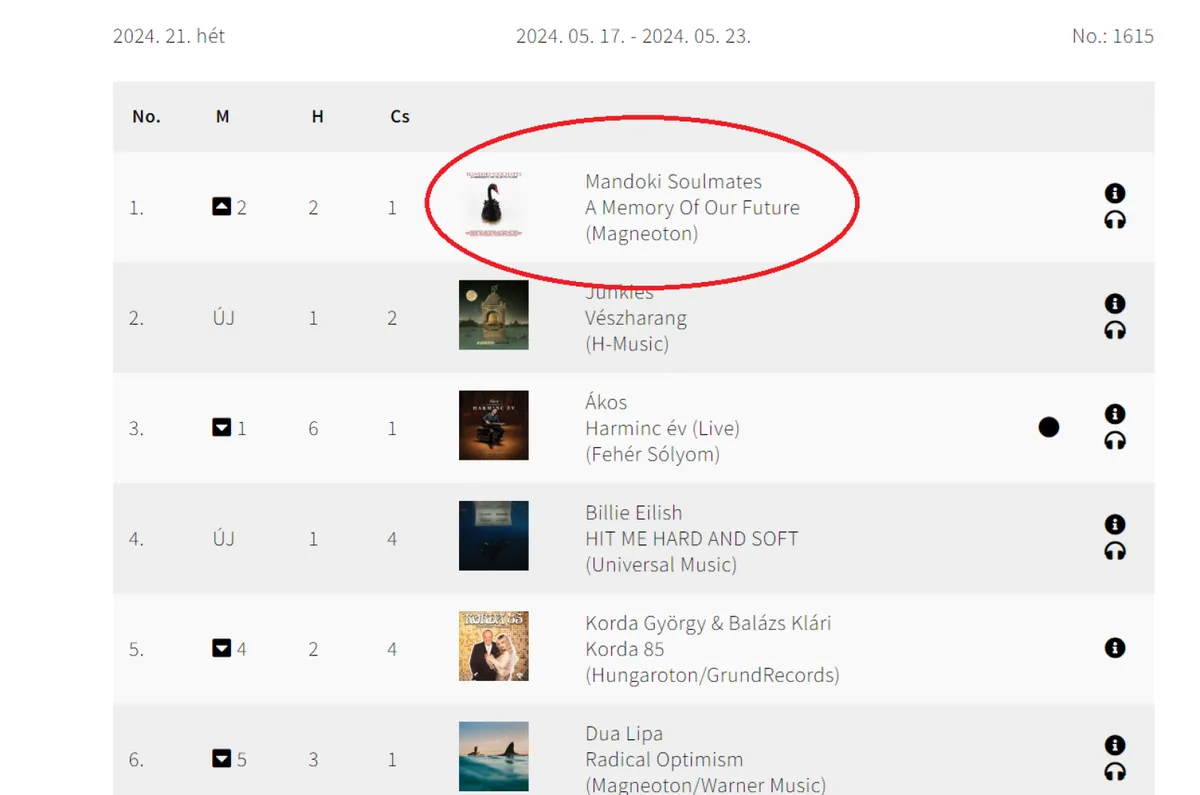Click the Korda 85 album title
The image size is (1200, 795).
point(625,649)
